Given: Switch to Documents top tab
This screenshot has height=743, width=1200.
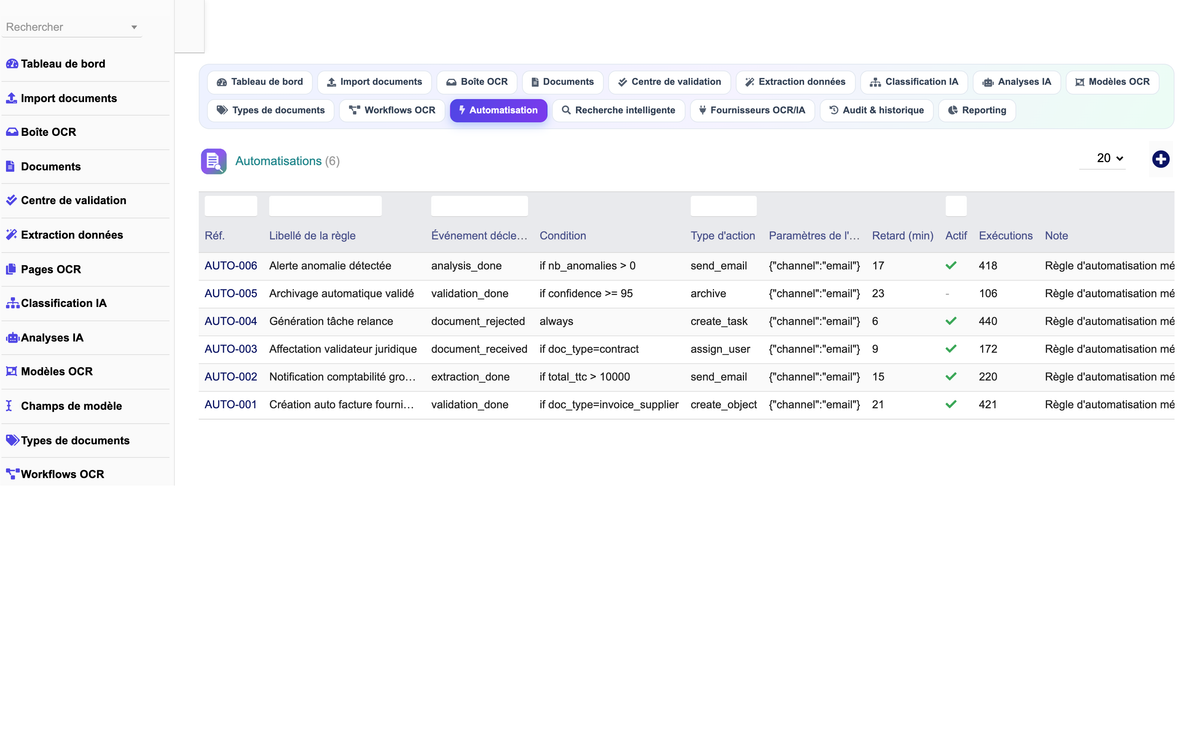Looking at the screenshot, I should tap(562, 82).
